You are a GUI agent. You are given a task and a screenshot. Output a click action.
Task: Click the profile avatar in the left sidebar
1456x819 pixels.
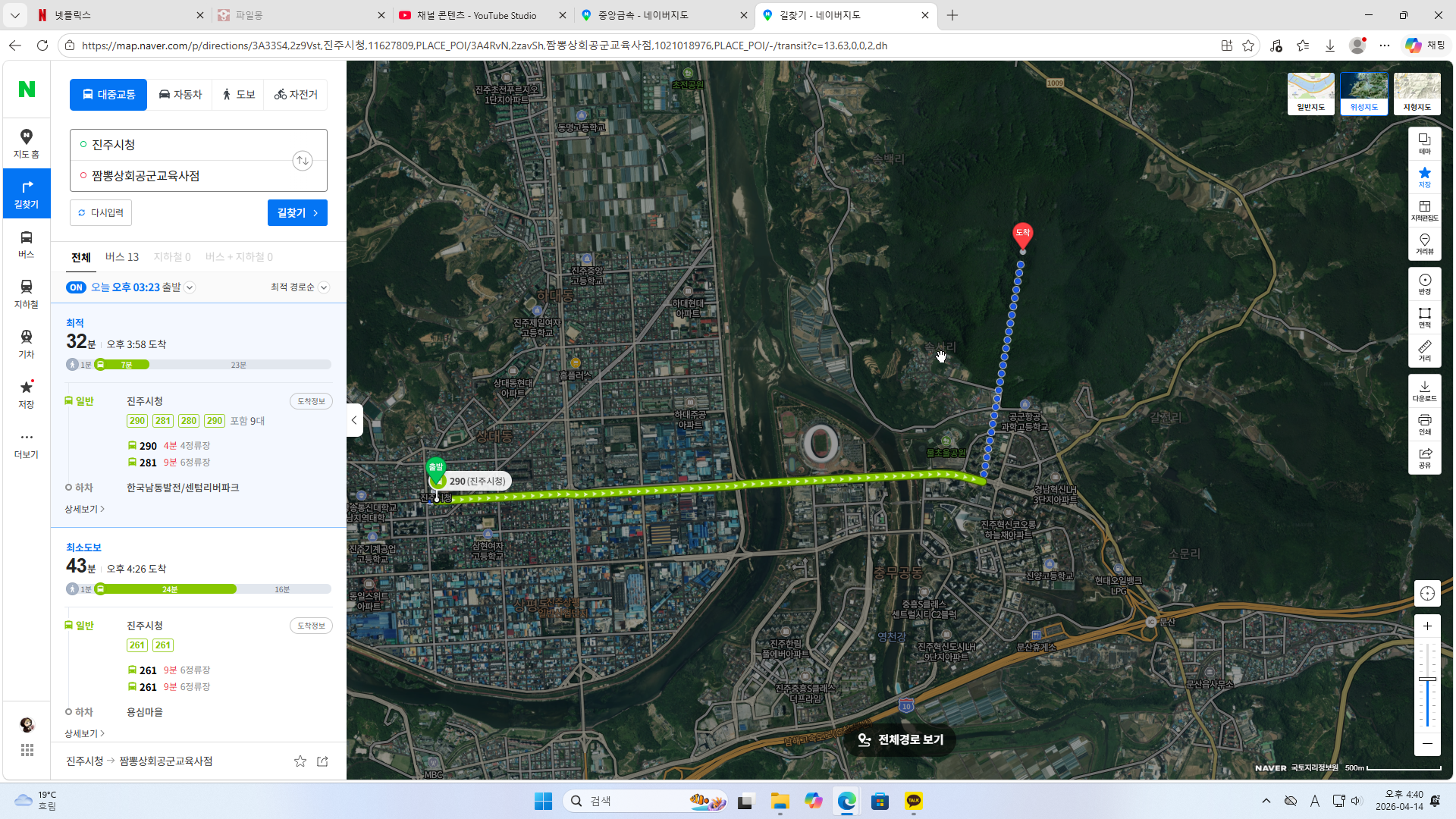pos(27,724)
